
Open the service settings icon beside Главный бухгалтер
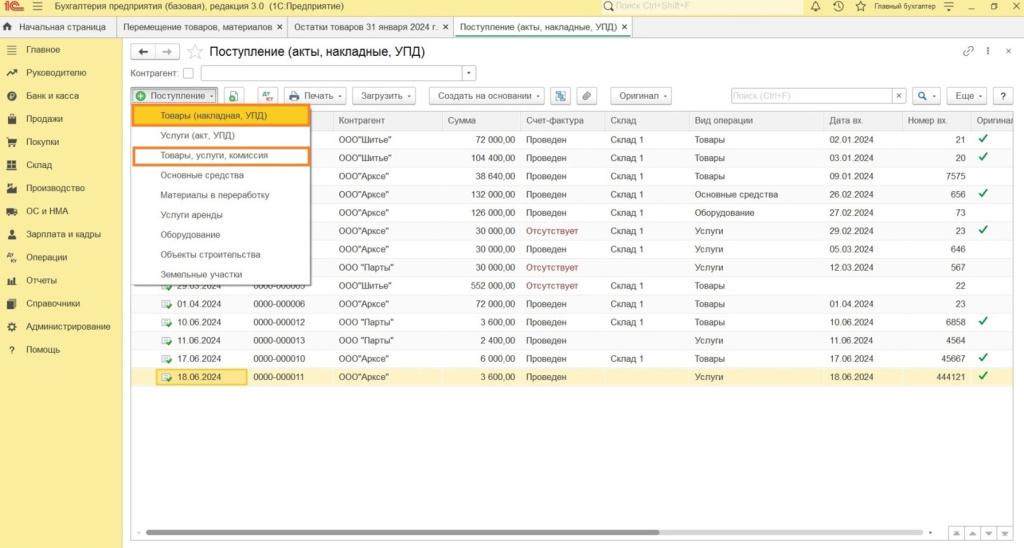[x=949, y=7]
